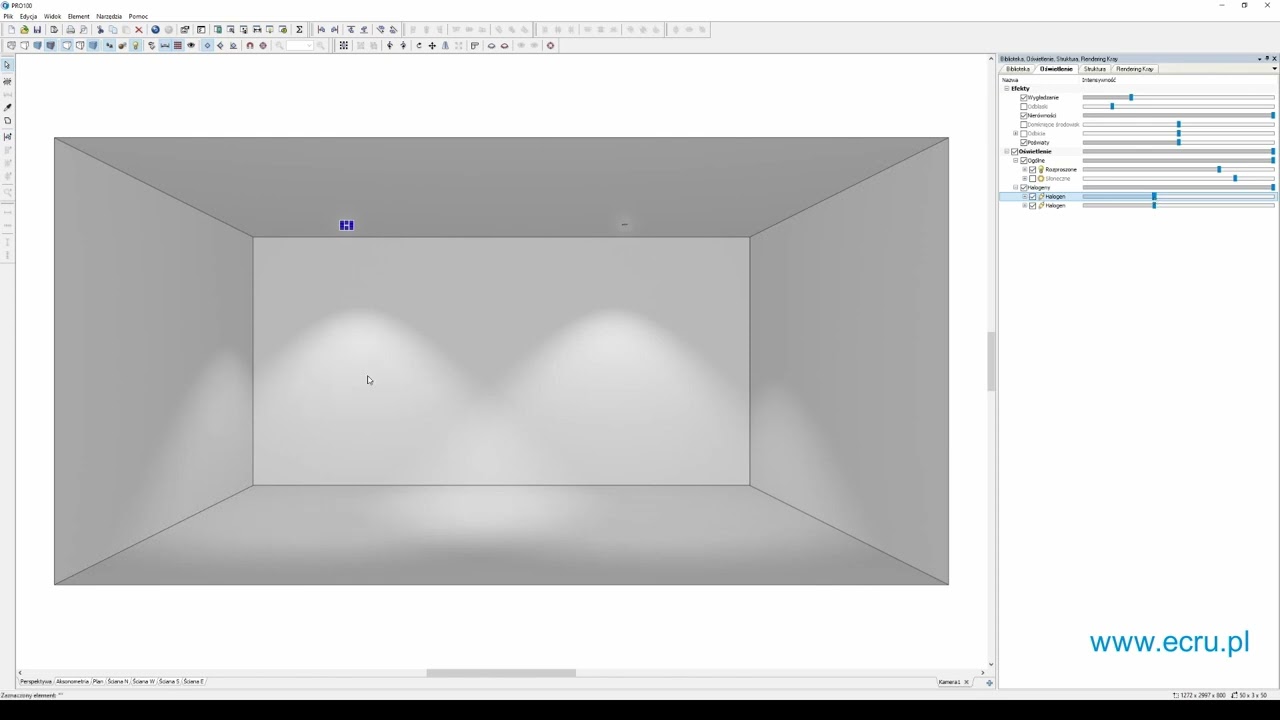Collapse the Halogeny tree node

[1015, 187]
